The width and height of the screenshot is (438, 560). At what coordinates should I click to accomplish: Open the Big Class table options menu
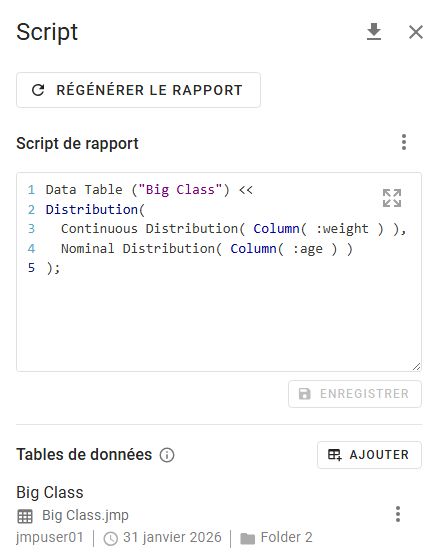398,514
